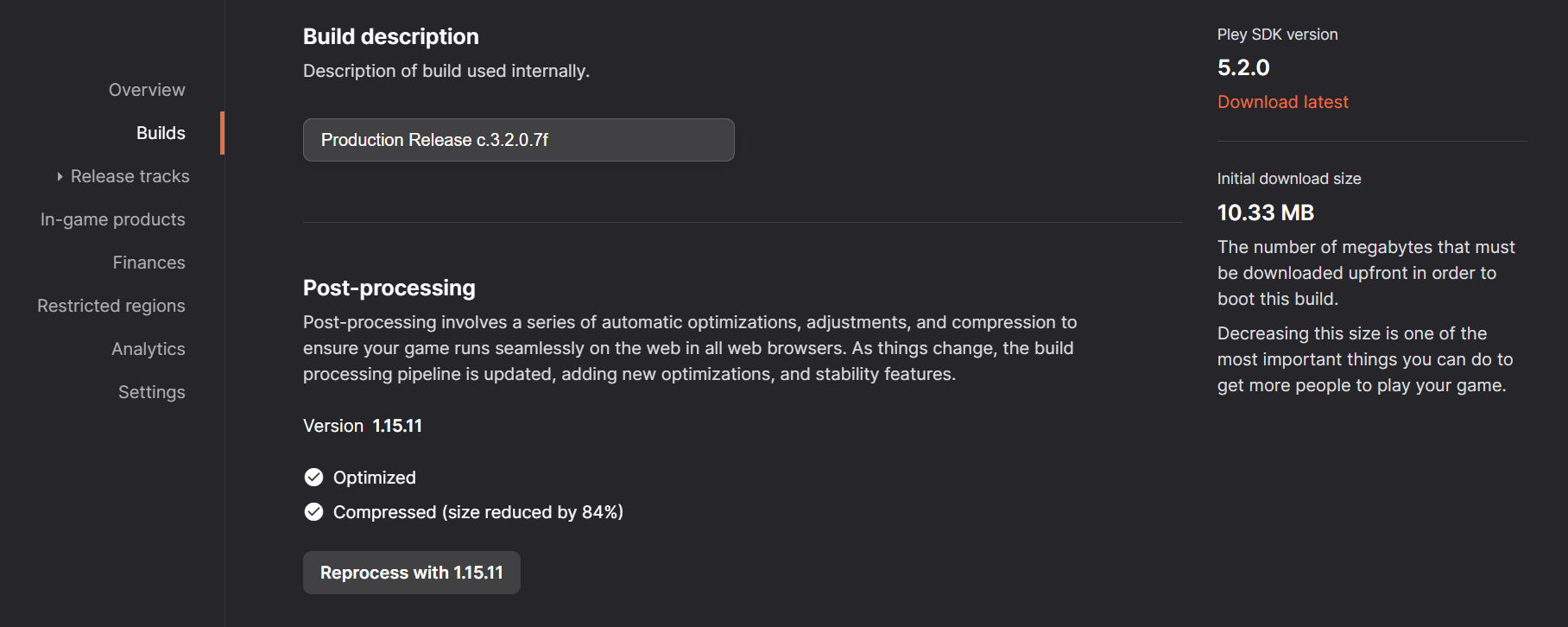Click the Compressed checkmark icon

[x=313, y=511]
